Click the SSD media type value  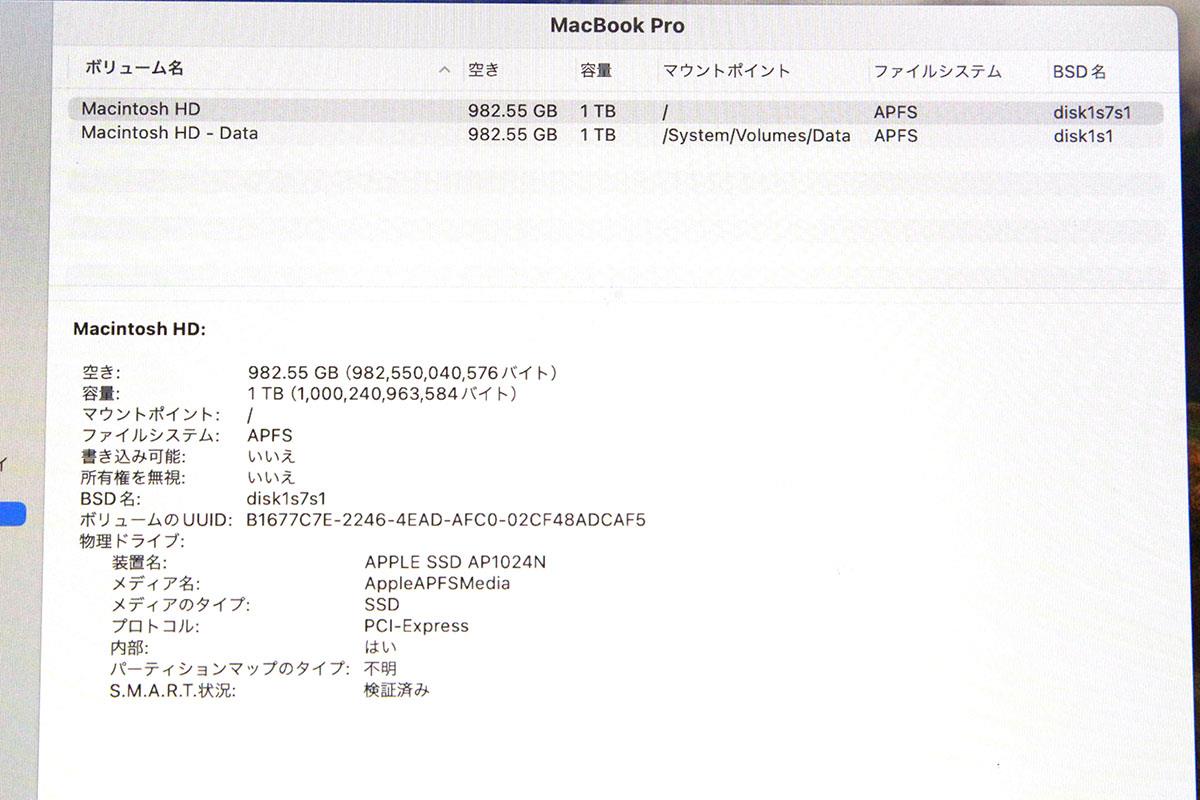[x=382, y=604]
